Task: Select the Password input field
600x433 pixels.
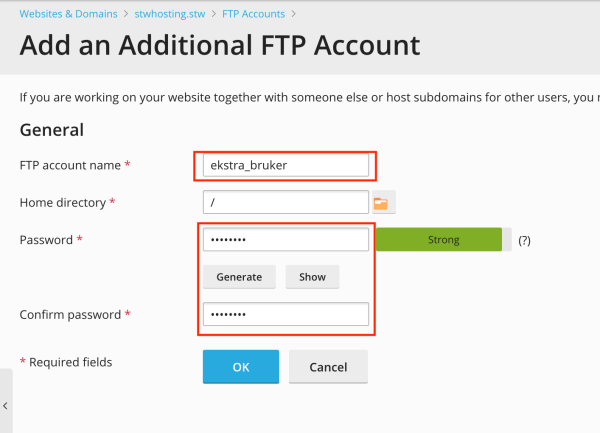Action: tap(286, 239)
